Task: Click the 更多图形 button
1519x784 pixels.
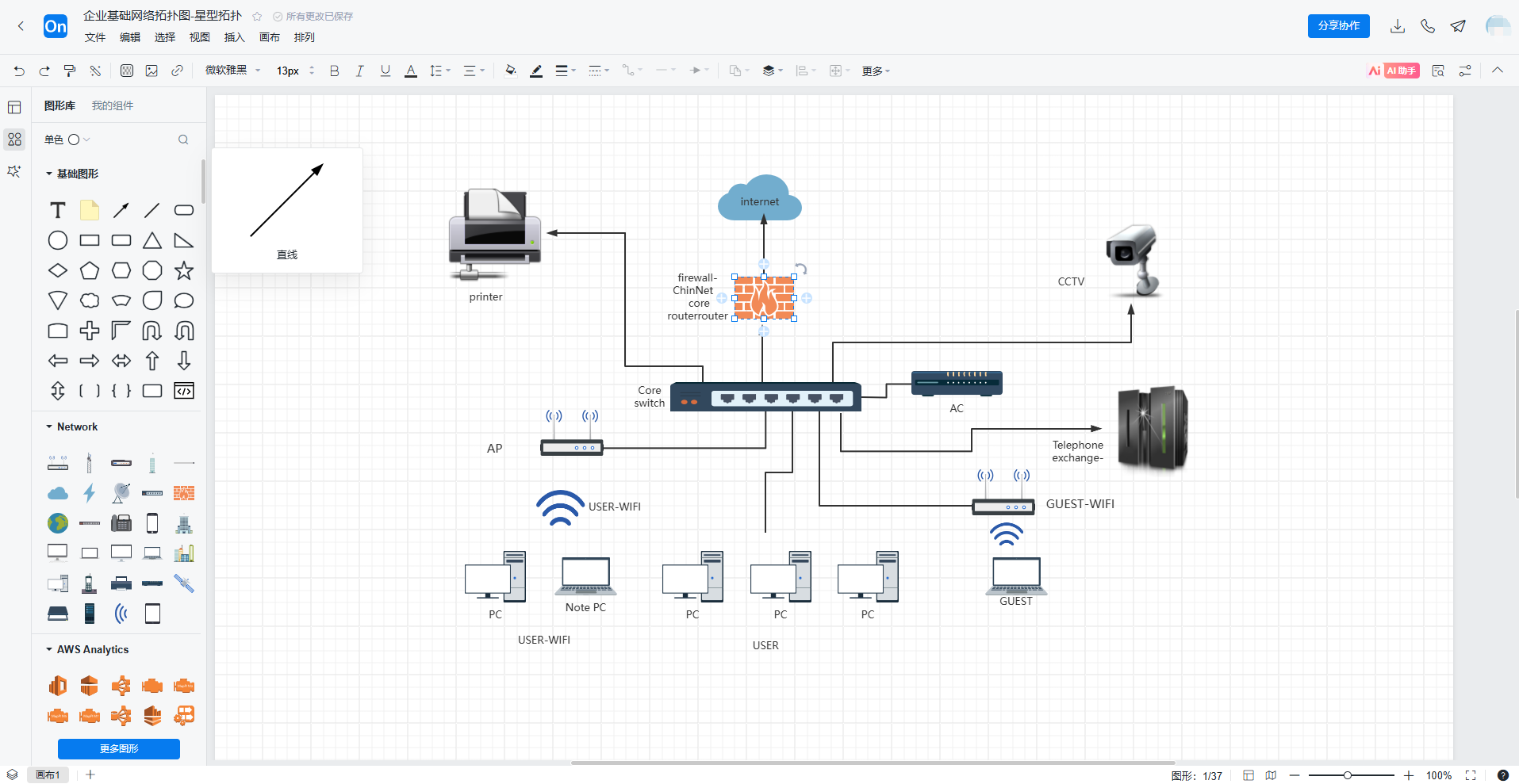Action: tap(119, 748)
